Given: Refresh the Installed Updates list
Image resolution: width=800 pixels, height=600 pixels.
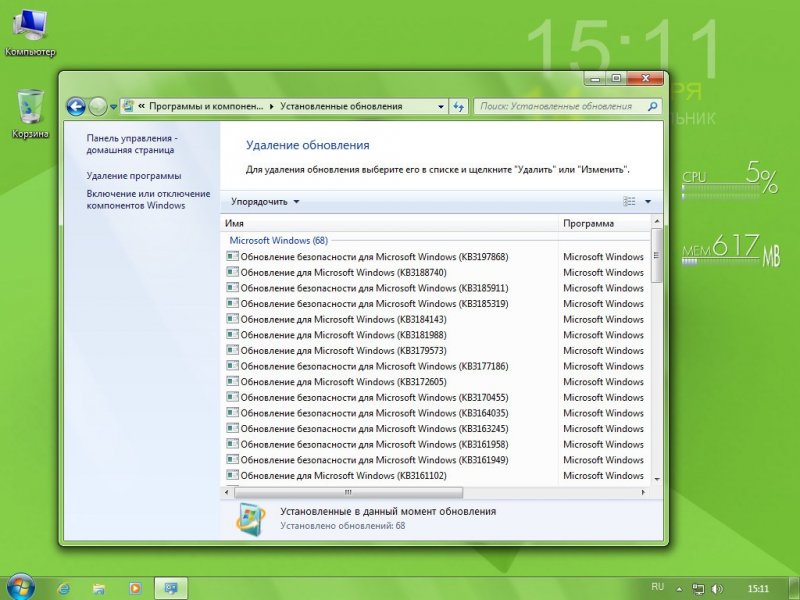Looking at the screenshot, I should (x=459, y=107).
